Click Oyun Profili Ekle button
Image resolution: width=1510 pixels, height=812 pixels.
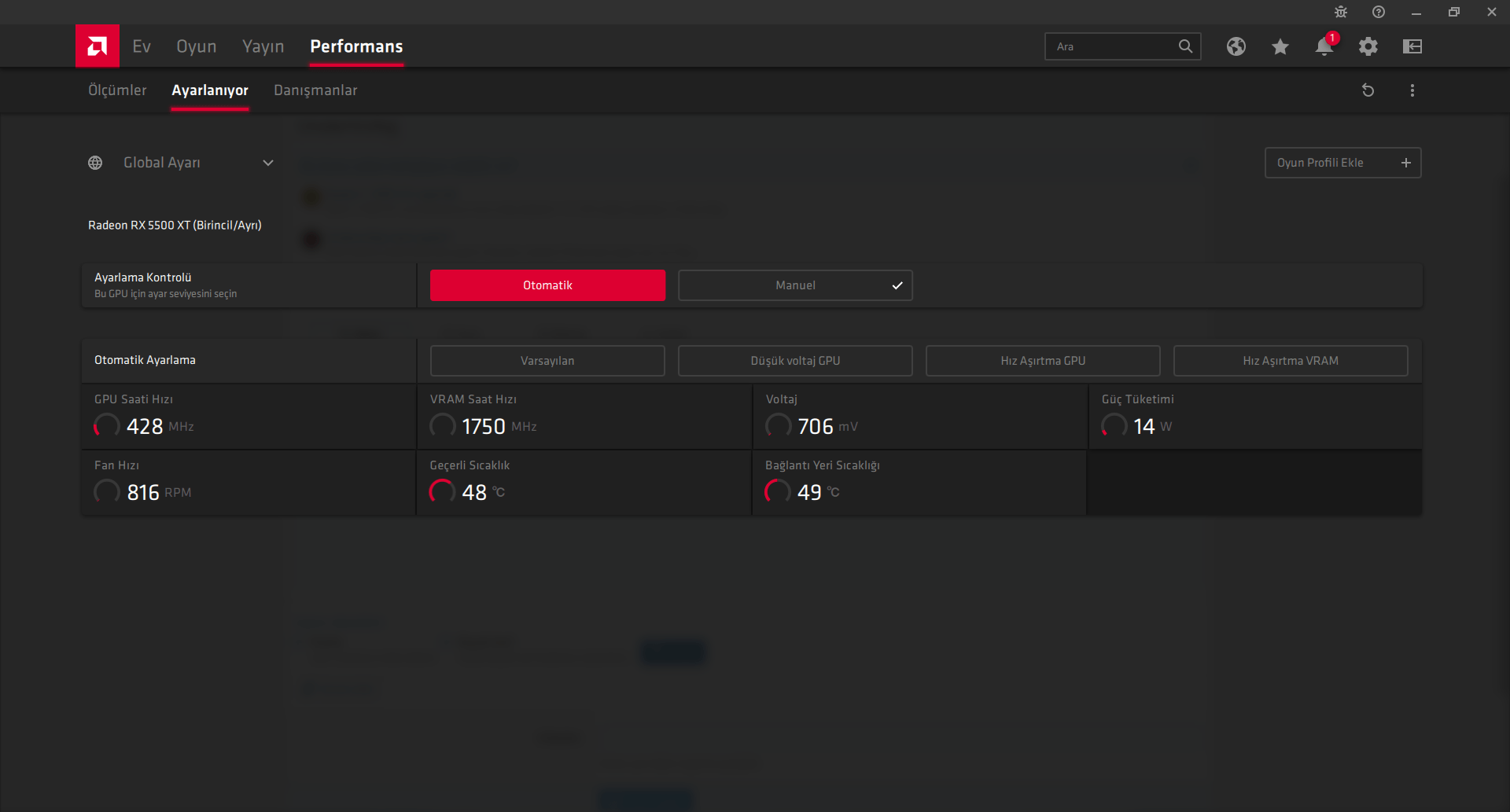(x=1343, y=163)
